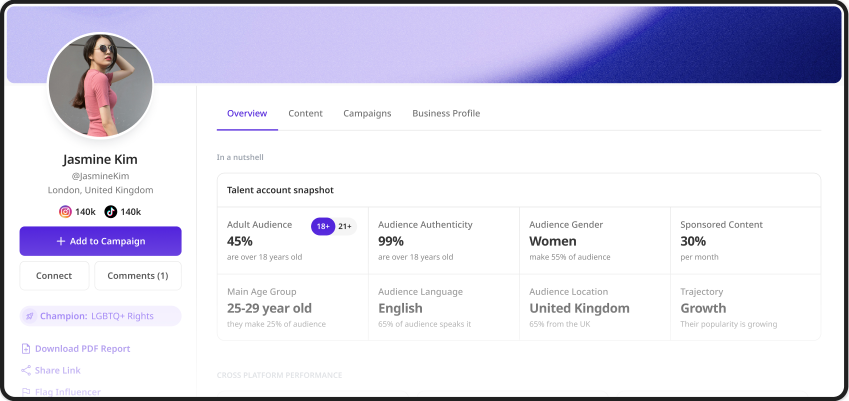This screenshot has height=401, width=849.
Task: Toggle adult audience to 18+
Action: 323,227
